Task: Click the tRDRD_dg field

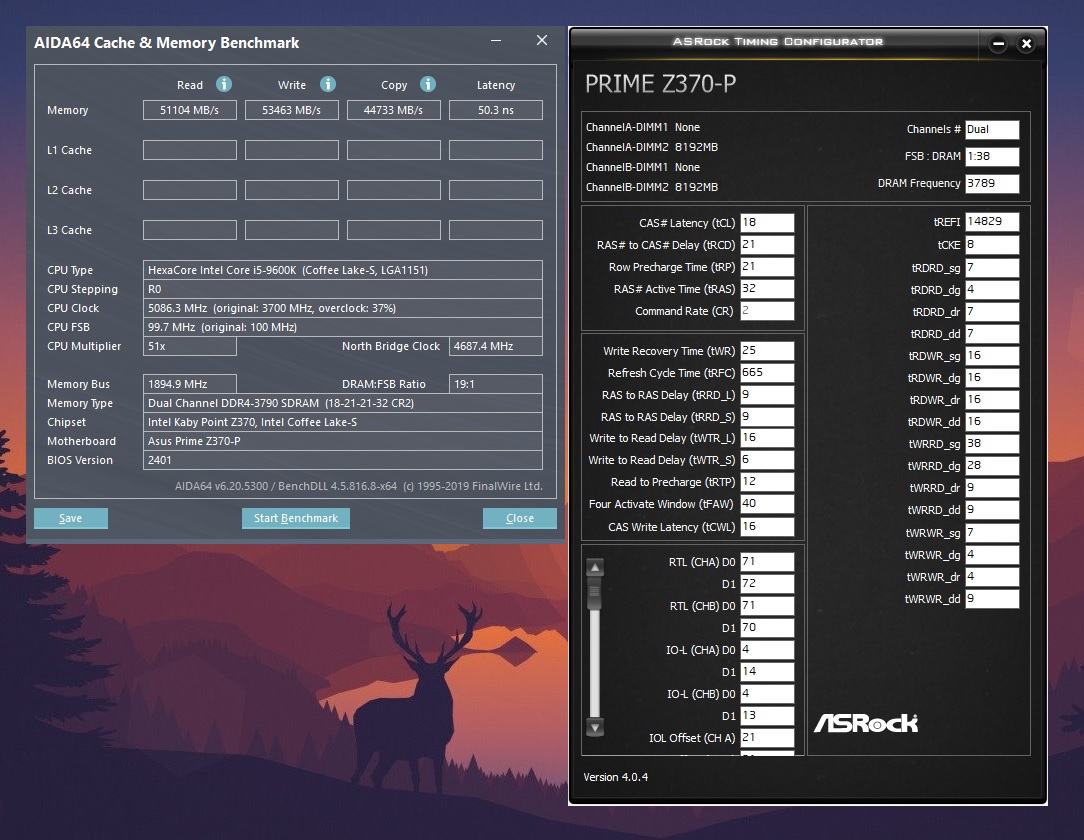Action: [992, 290]
